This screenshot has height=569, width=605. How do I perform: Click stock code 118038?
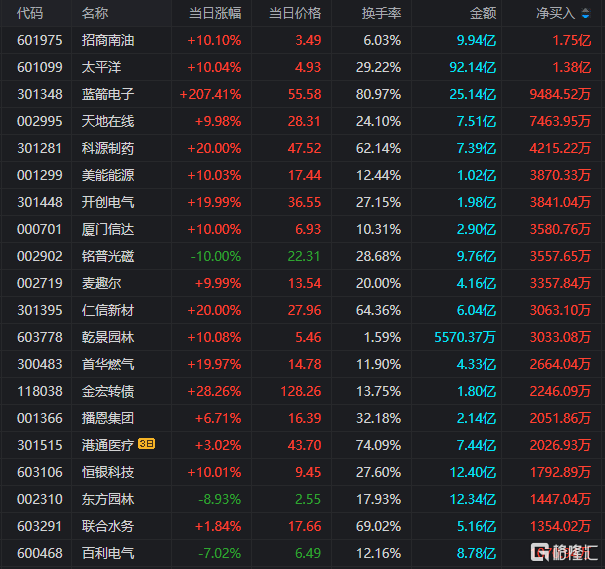(x=40, y=391)
